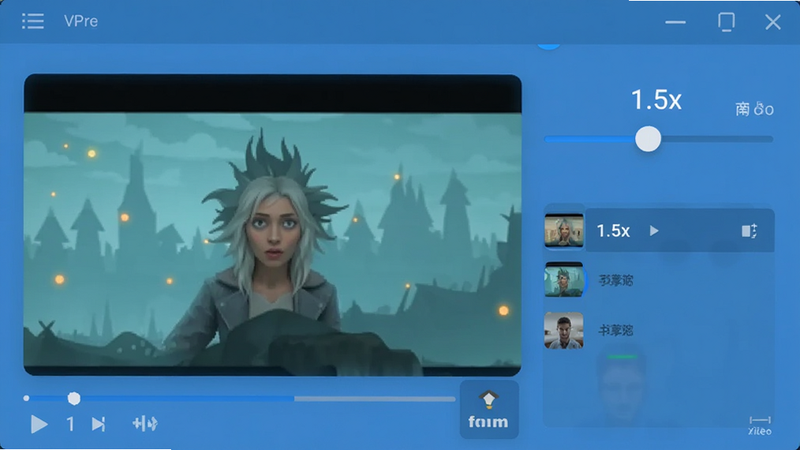The height and width of the screenshot is (450, 800).
Task: Maximize the VPre window
Action: (x=726, y=22)
